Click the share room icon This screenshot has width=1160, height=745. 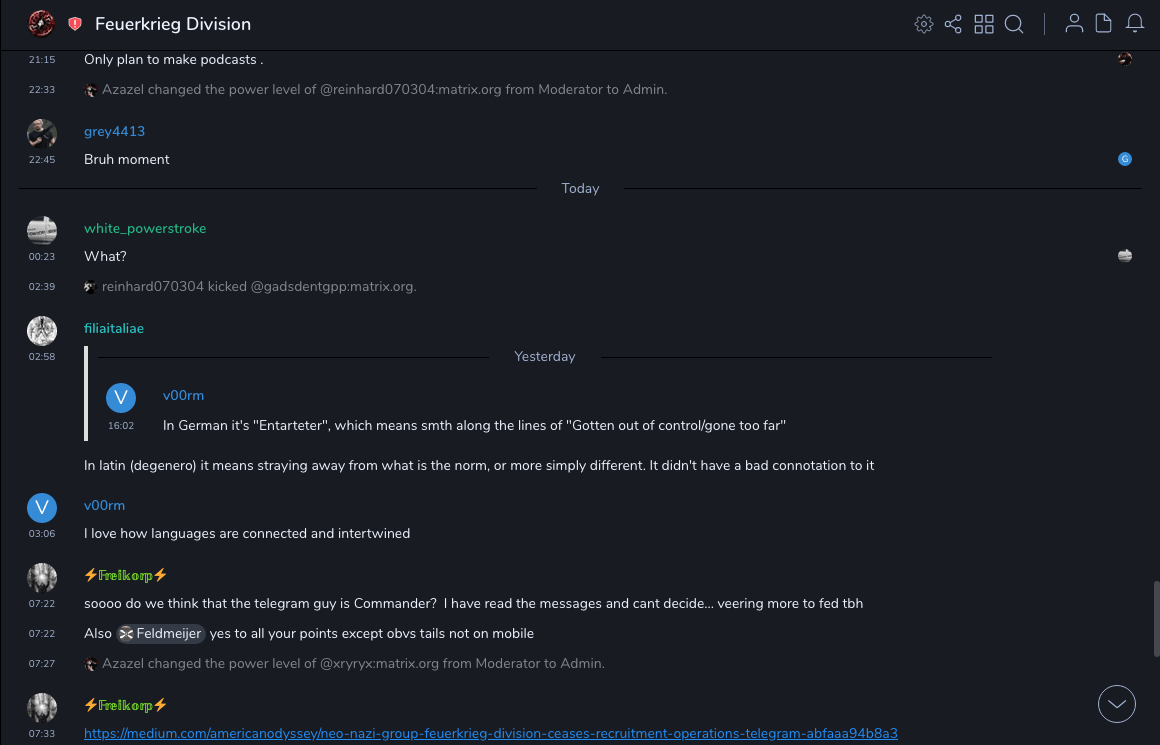pos(953,24)
